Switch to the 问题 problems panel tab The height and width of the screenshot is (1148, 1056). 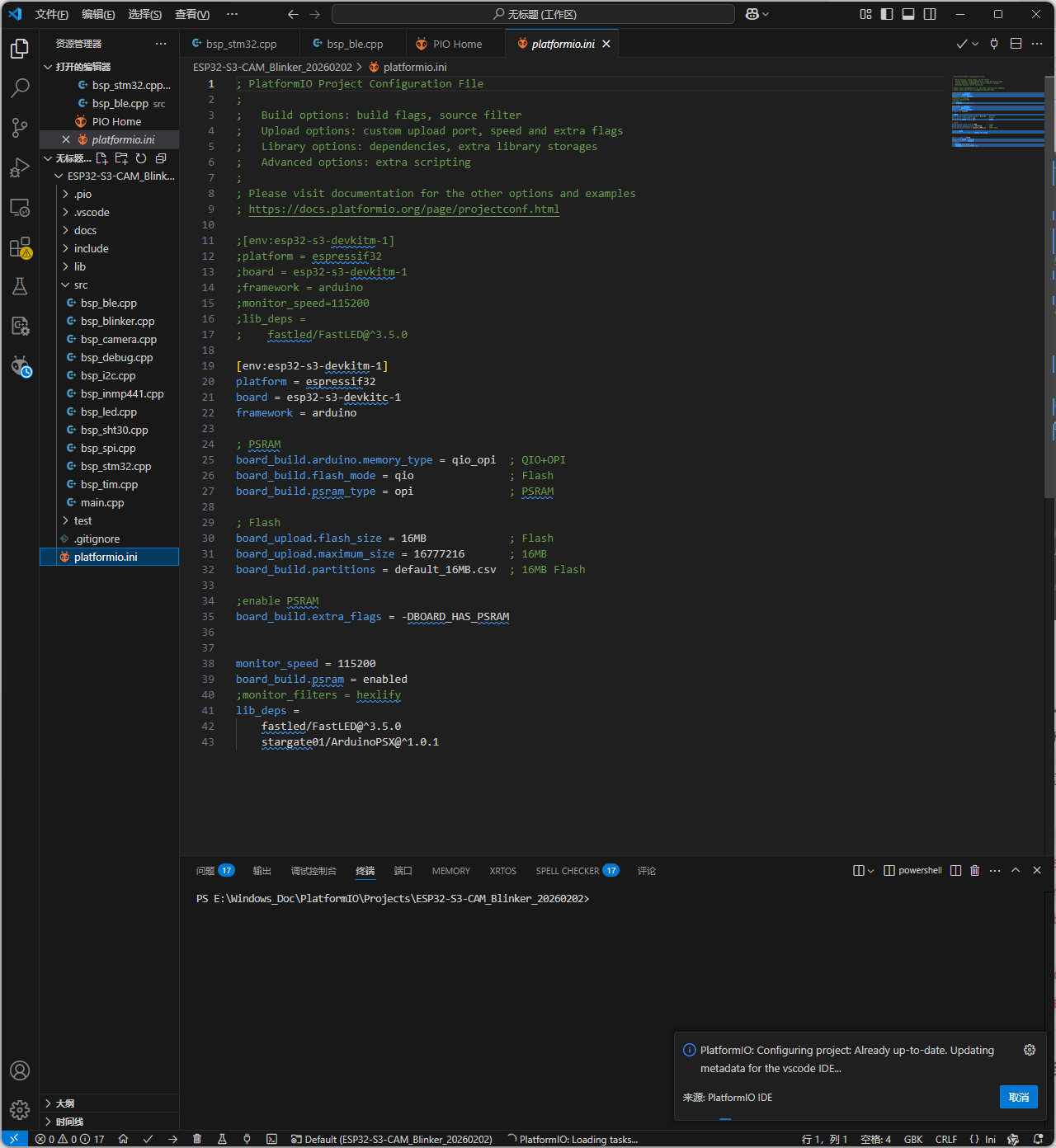click(214, 870)
